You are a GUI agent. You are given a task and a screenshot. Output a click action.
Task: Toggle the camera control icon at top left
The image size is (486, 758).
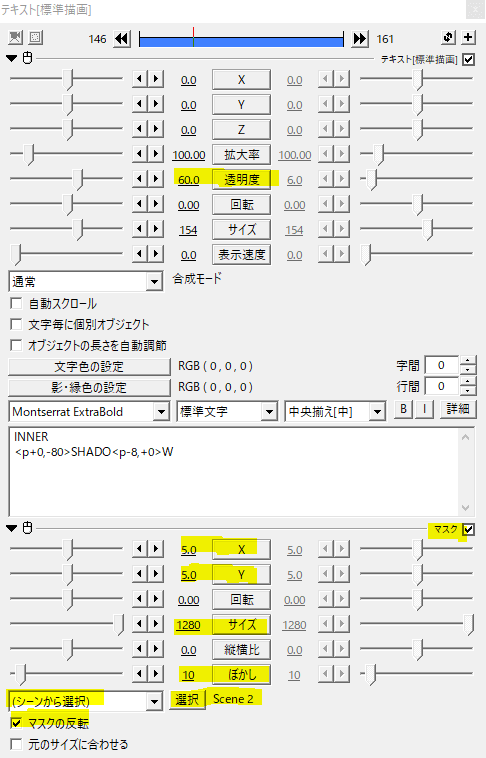click(15, 38)
